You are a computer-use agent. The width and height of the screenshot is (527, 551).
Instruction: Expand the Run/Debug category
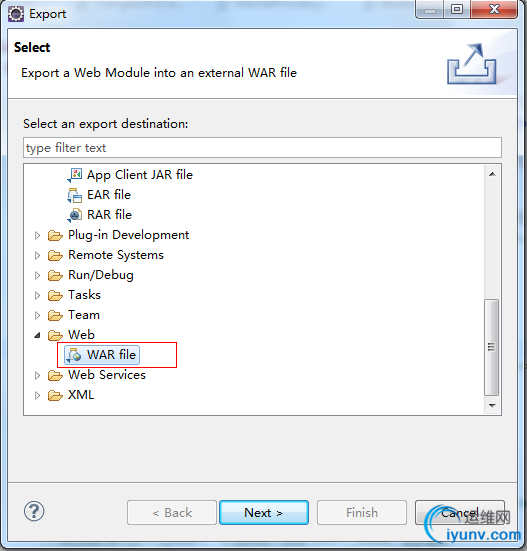(x=37, y=276)
